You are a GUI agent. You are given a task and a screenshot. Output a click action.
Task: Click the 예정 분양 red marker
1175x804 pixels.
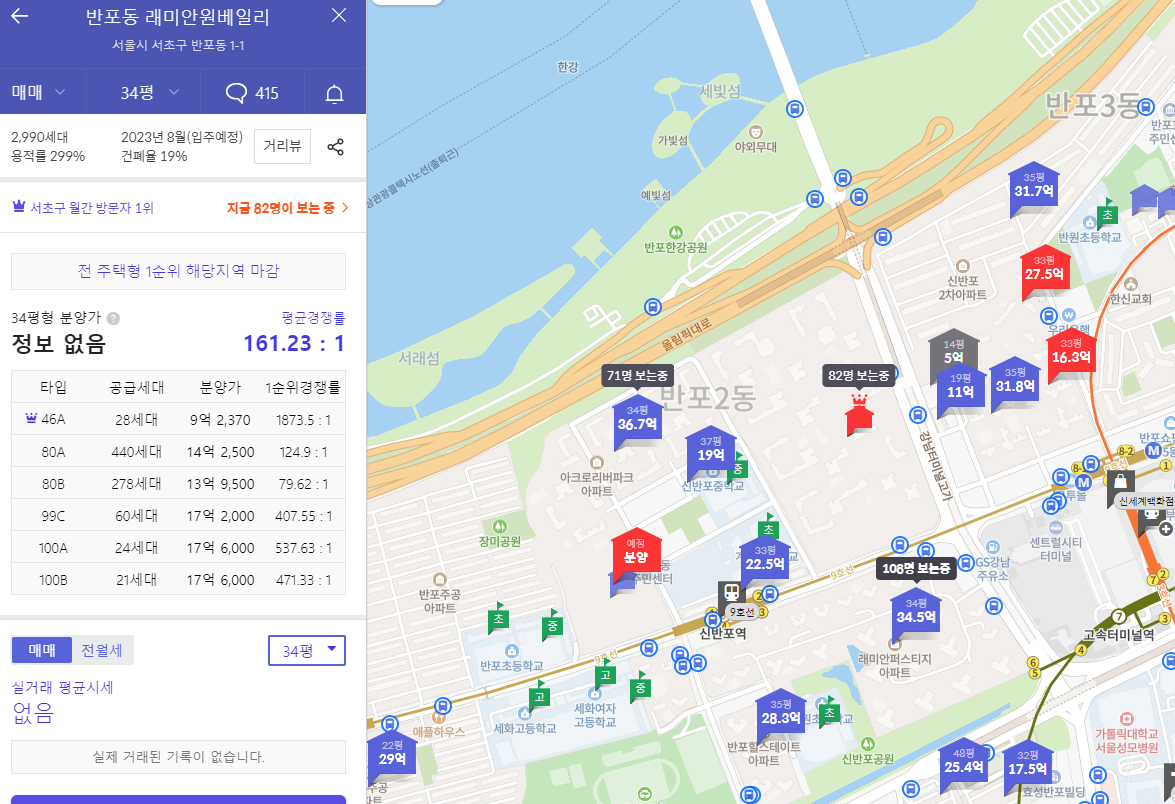[x=635, y=553]
